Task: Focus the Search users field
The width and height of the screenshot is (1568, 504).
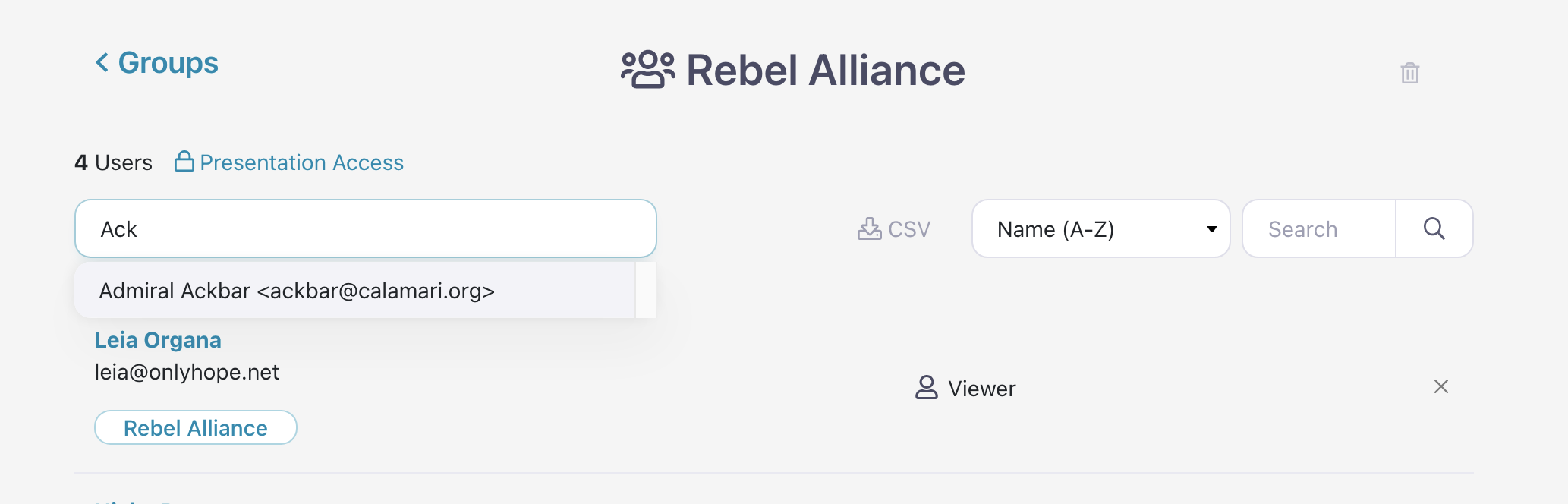Action: 1318,228
